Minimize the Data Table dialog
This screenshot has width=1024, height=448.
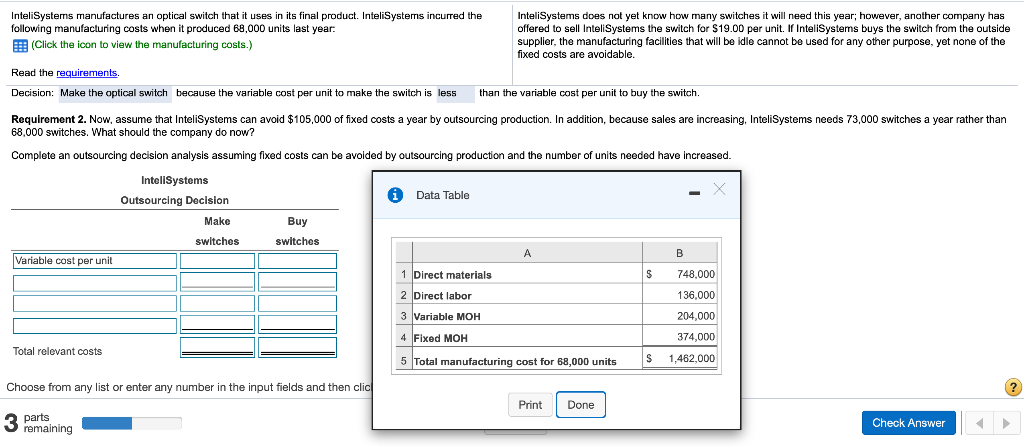pyautogui.click(x=694, y=193)
